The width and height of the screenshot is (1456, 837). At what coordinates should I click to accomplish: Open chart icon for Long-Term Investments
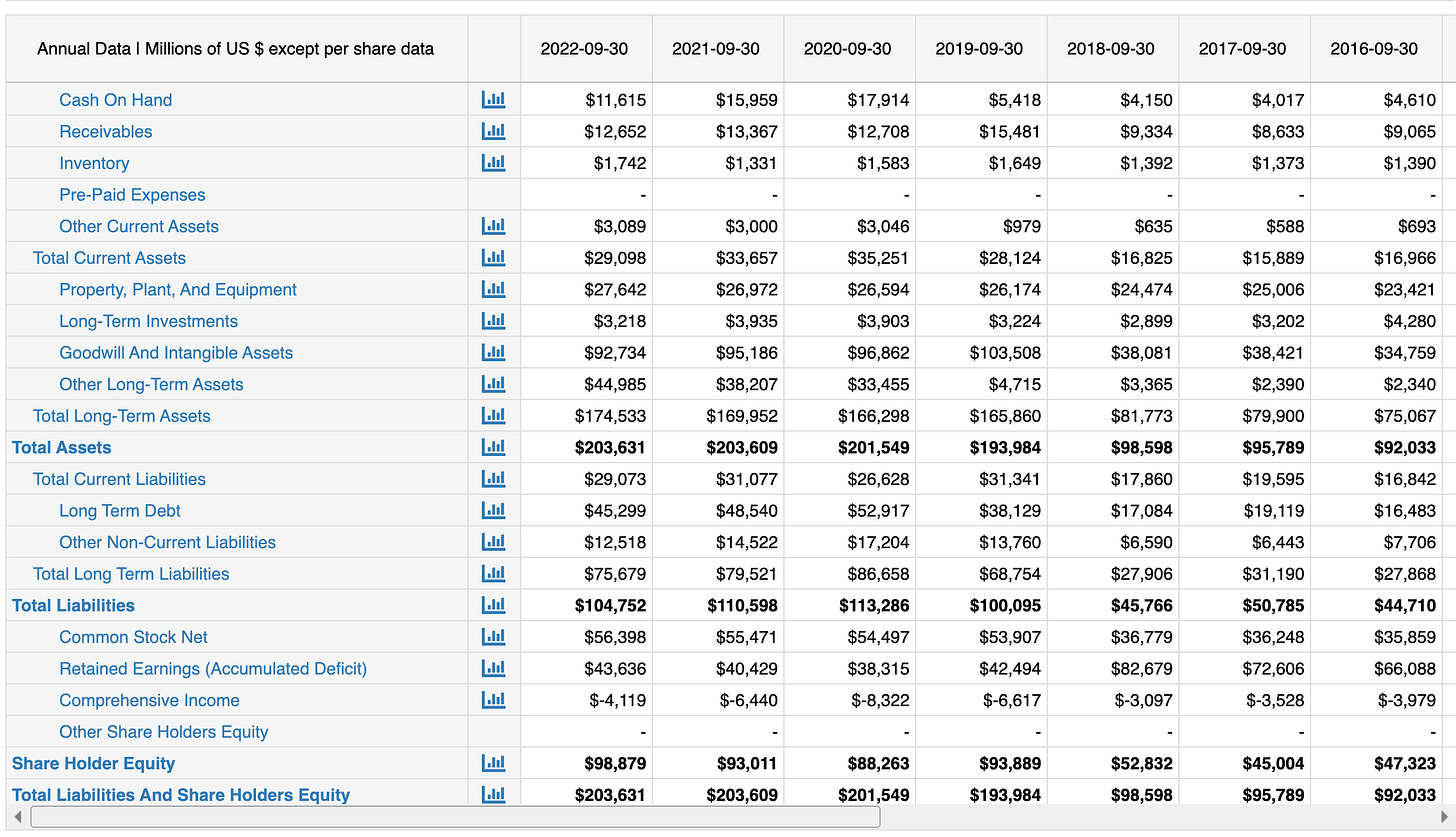point(493,321)
